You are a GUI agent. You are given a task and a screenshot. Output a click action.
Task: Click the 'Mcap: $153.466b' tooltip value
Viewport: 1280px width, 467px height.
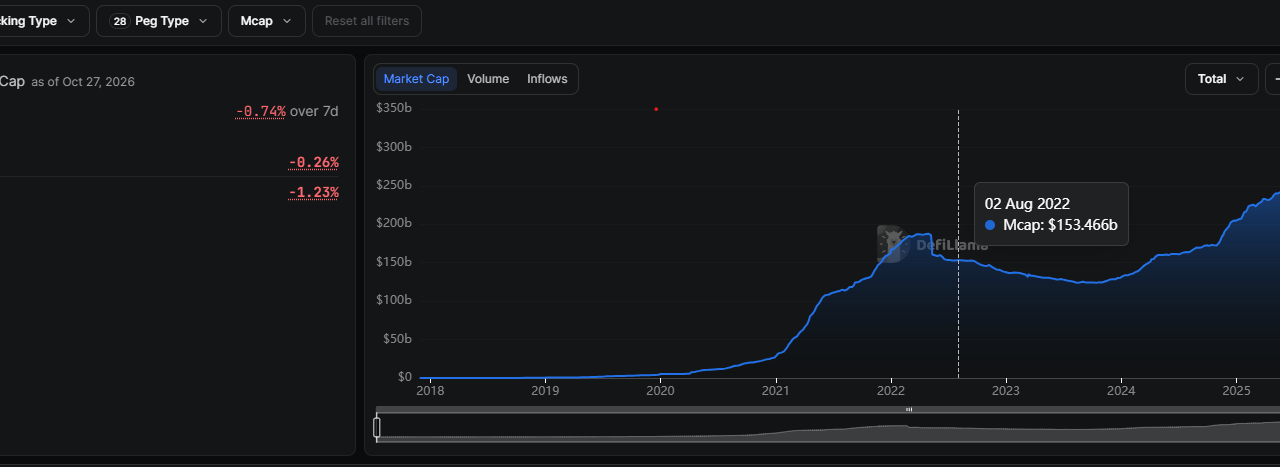coord(1060,226)
